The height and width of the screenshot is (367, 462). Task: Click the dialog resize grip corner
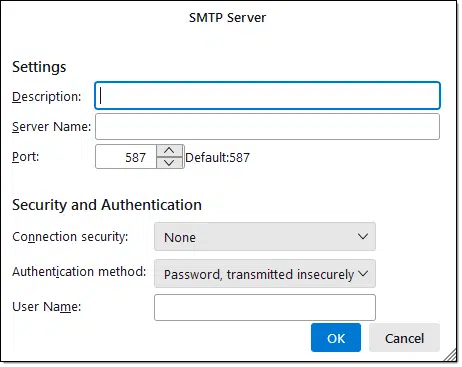(x=451, y=355)
